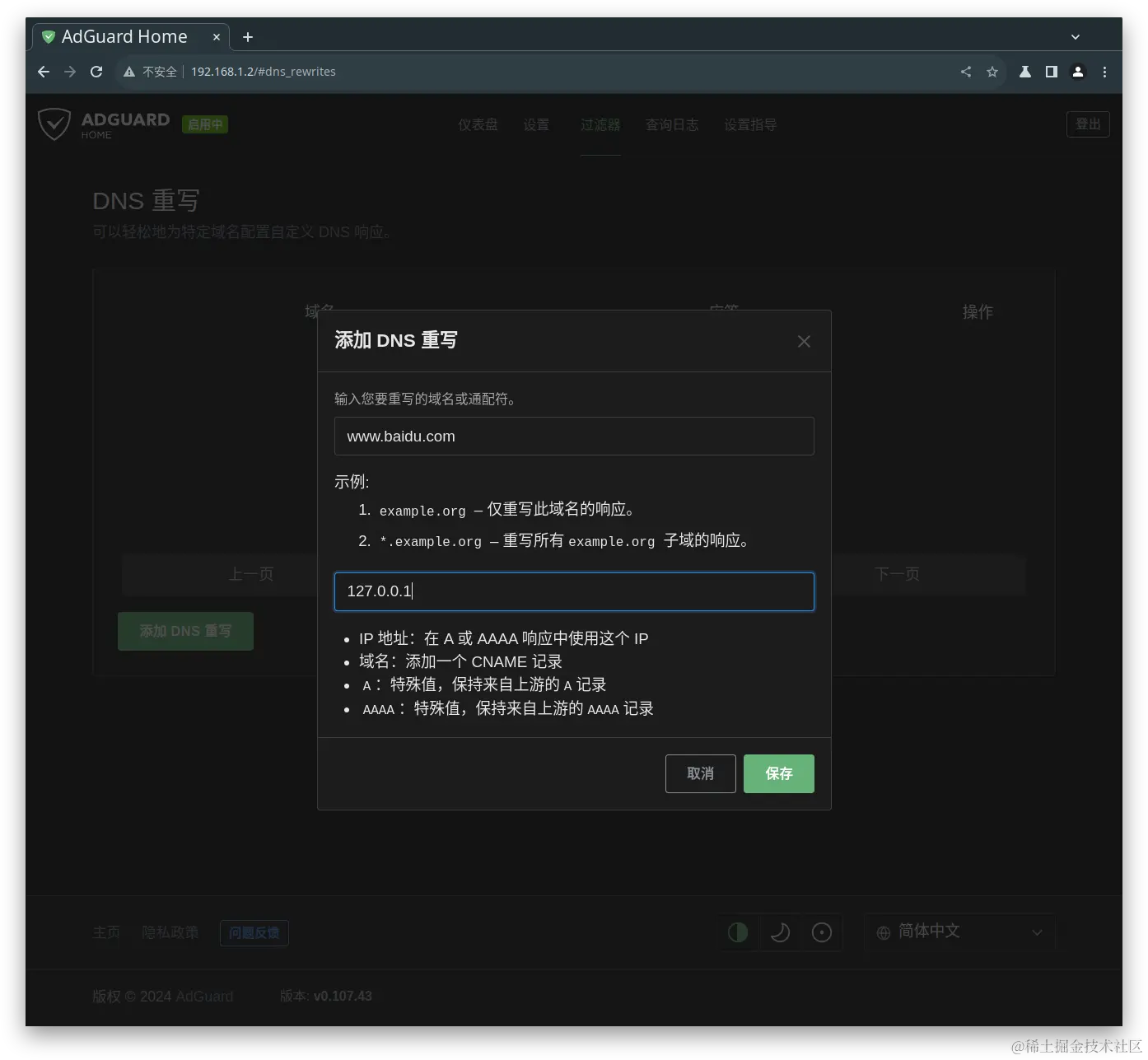The width and height of the screenshot is (1148, 1060).
Task: Expand the 简体中文 language dropdown
Action: tap(960, 932)
